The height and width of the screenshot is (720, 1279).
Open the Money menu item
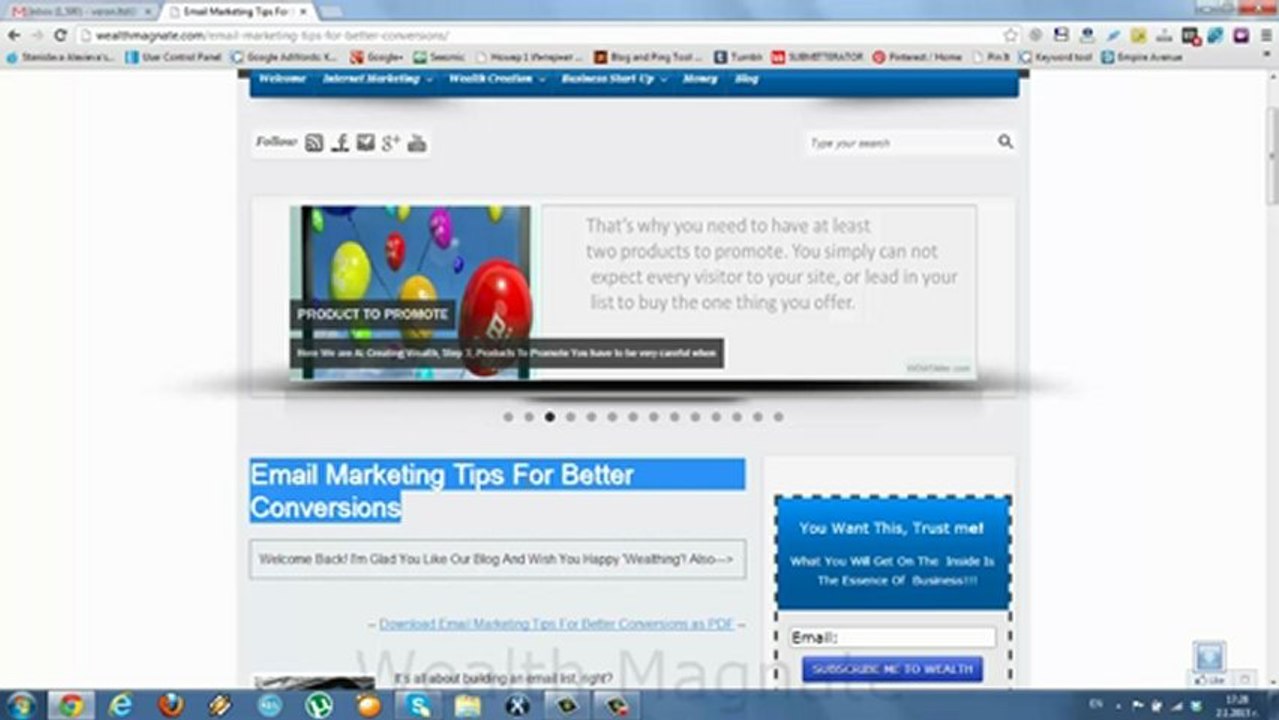700,79
